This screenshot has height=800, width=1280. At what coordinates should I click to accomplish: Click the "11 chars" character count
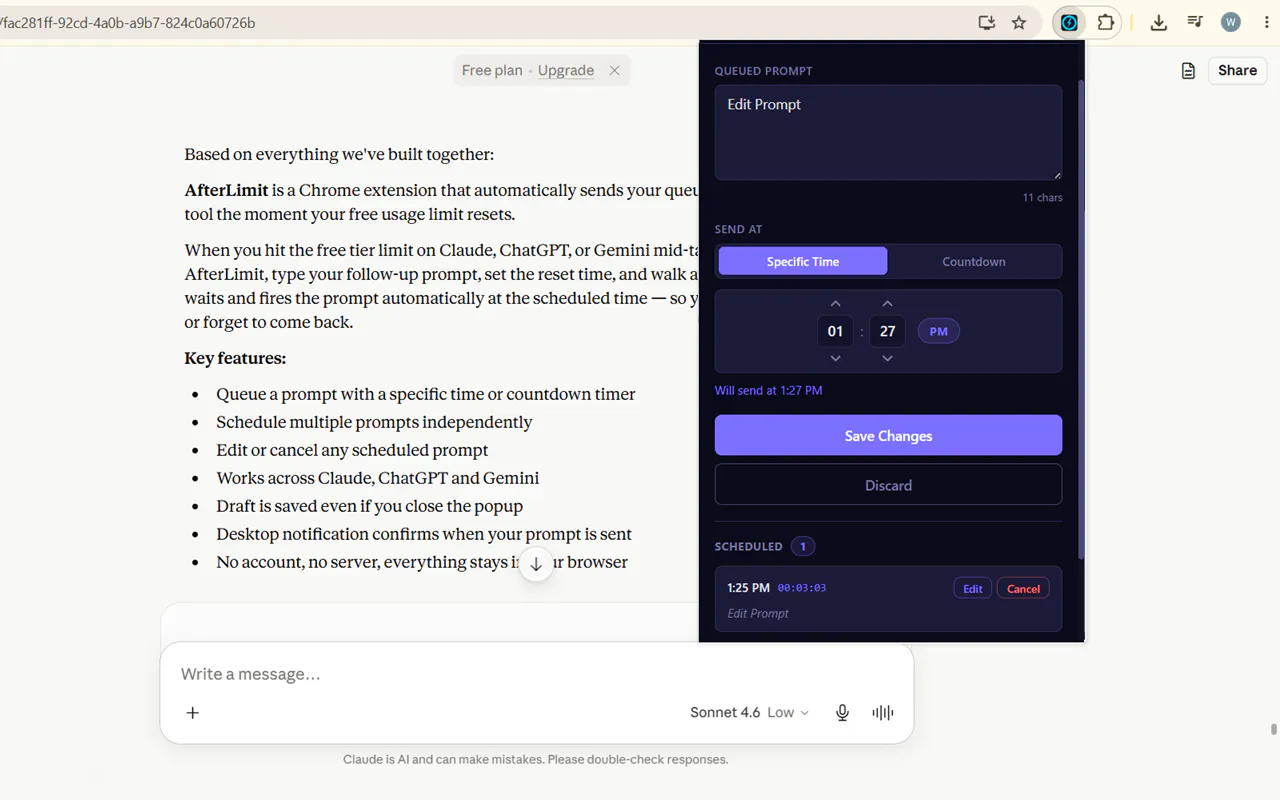[1042, 198]
